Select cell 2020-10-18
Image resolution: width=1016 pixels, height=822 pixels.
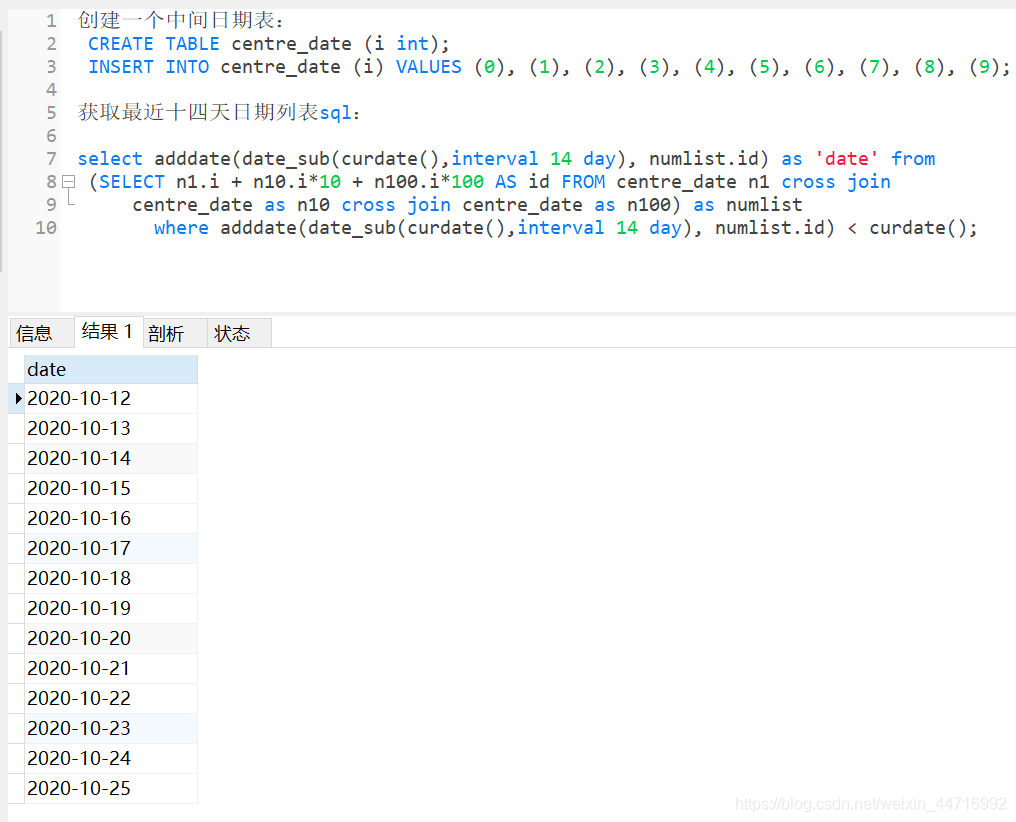click(111, 578)
